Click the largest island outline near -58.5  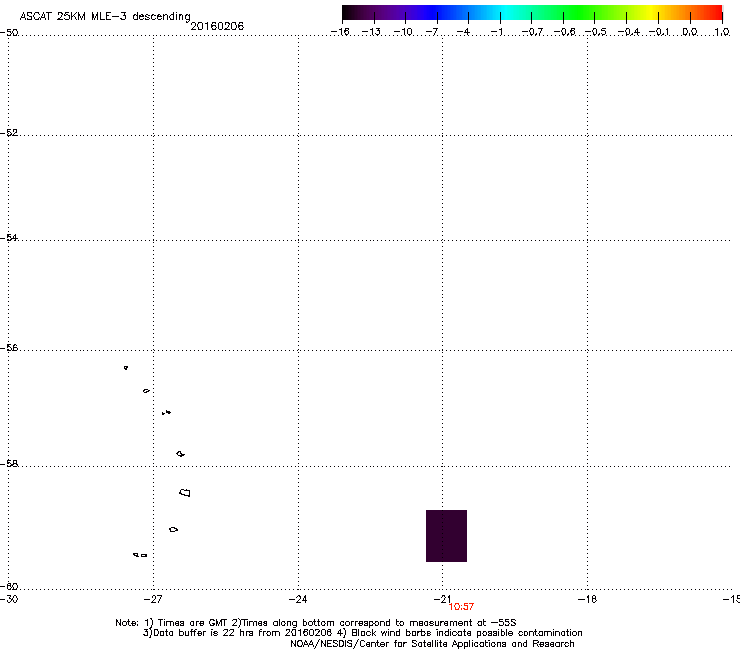(x=185, y=493)
